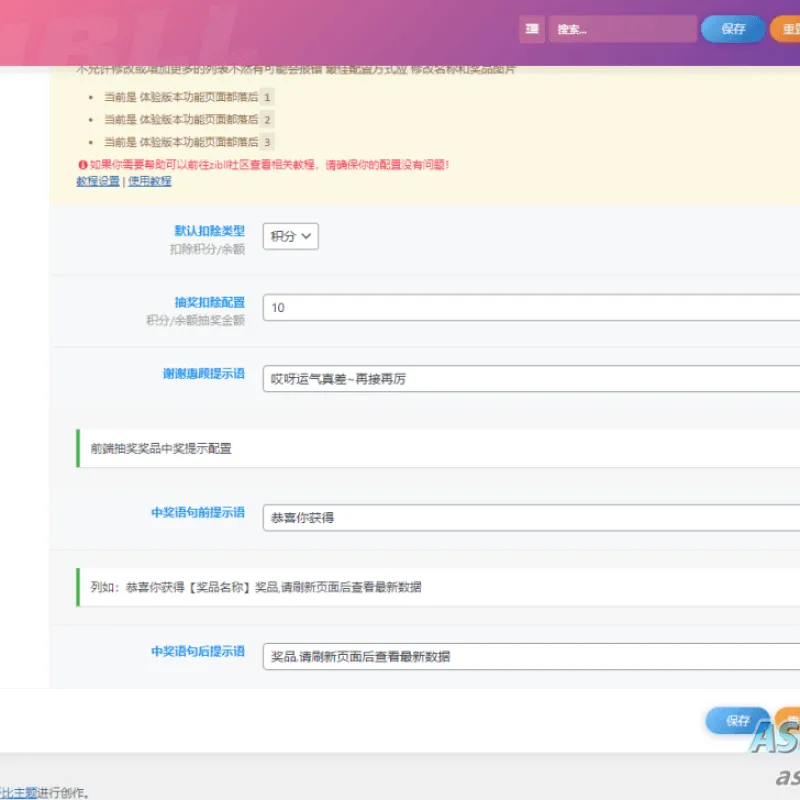Click list item ending with number 2
This screenshot has width=800, height=800.
click(x=189, y=119)
